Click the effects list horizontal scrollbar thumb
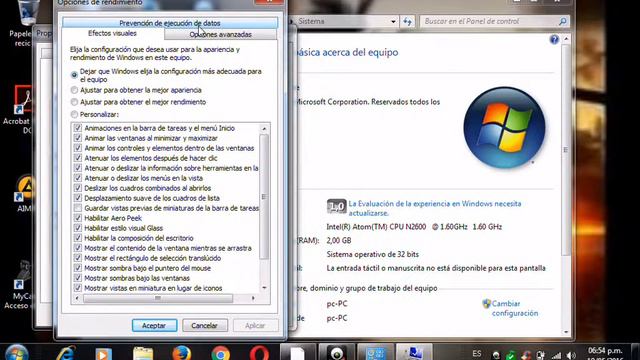 click(158, 298)
